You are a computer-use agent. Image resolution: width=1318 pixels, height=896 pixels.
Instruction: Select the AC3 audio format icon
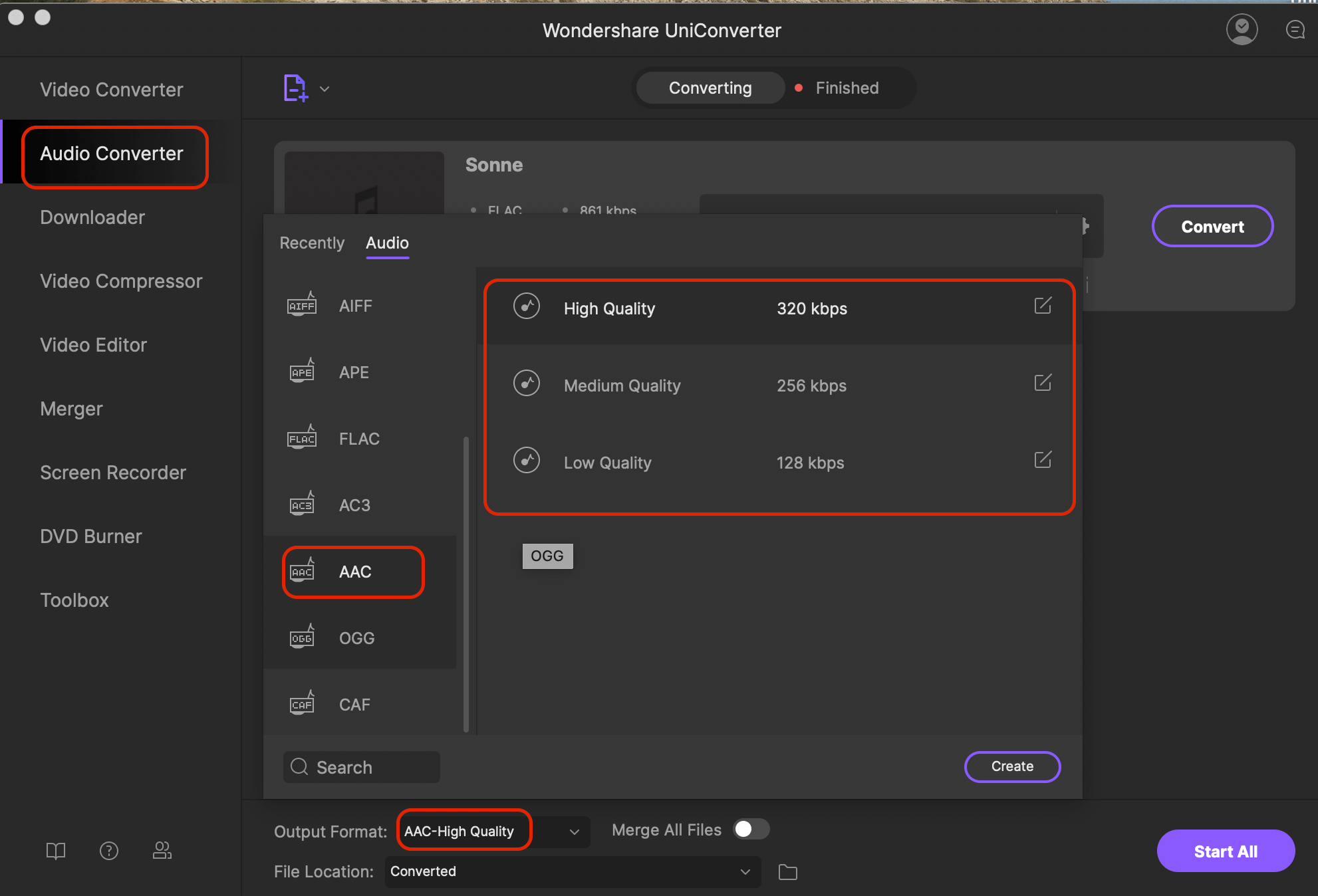303,503
